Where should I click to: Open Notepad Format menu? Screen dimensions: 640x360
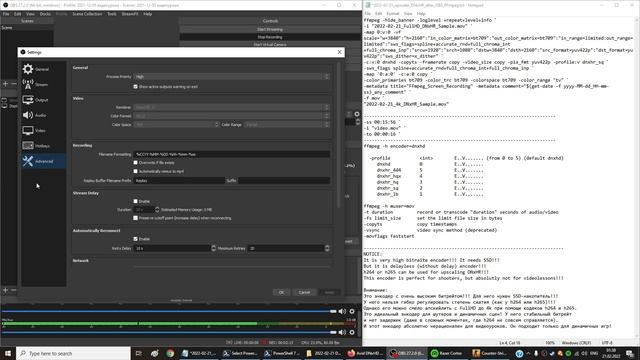[x=393, y=13]
